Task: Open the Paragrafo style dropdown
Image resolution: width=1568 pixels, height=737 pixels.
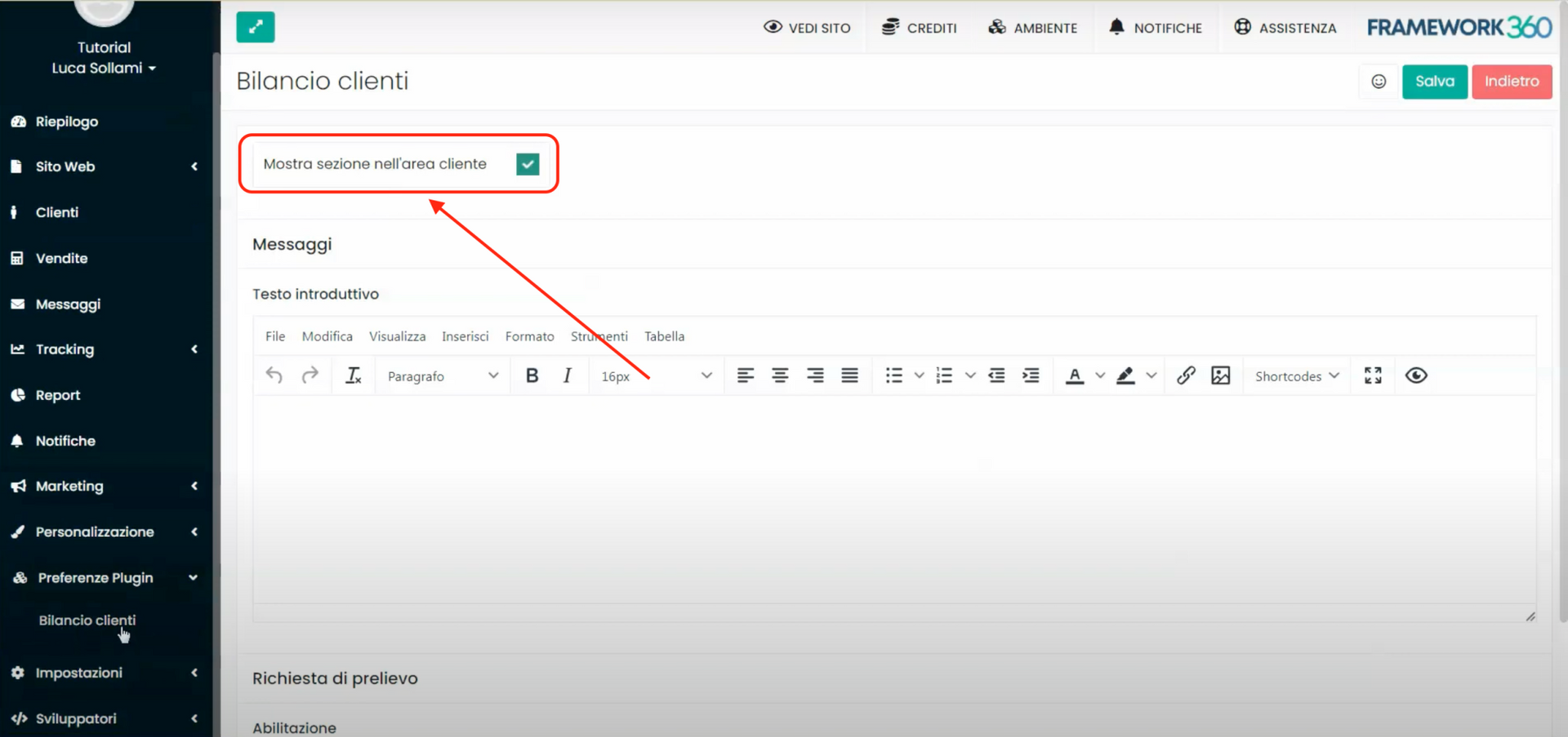Action: (441, 375)
